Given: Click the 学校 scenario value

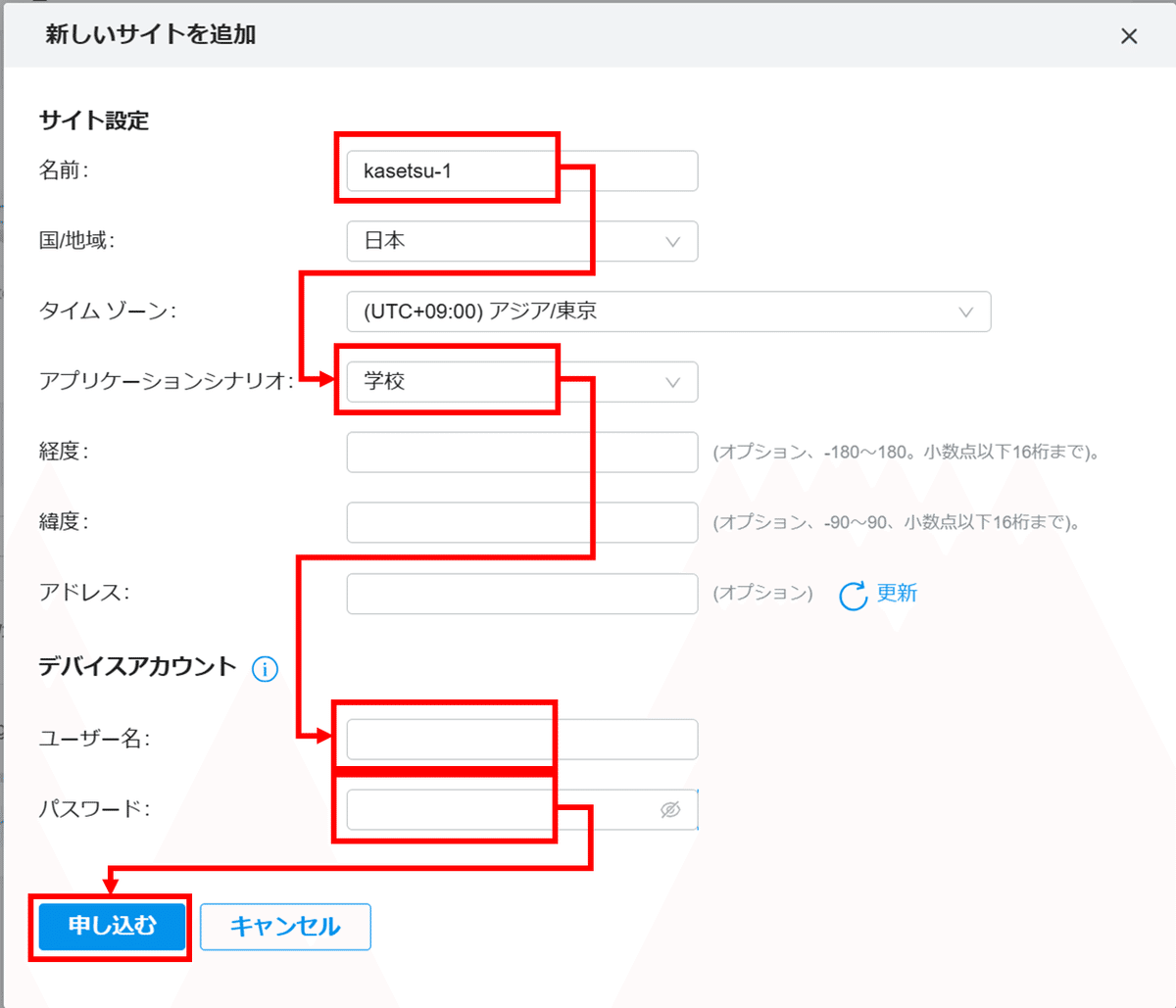Looking at the screenshot, I should (x=382, y=382).
